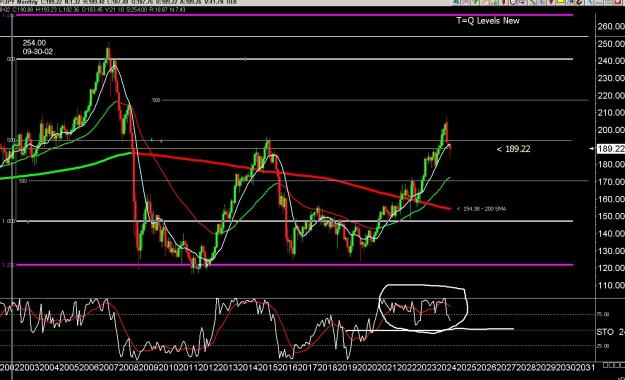The height and width of the screenshot is (380, 625).
Task: Click the stochastic 25.00 level label
Action: 602,346
